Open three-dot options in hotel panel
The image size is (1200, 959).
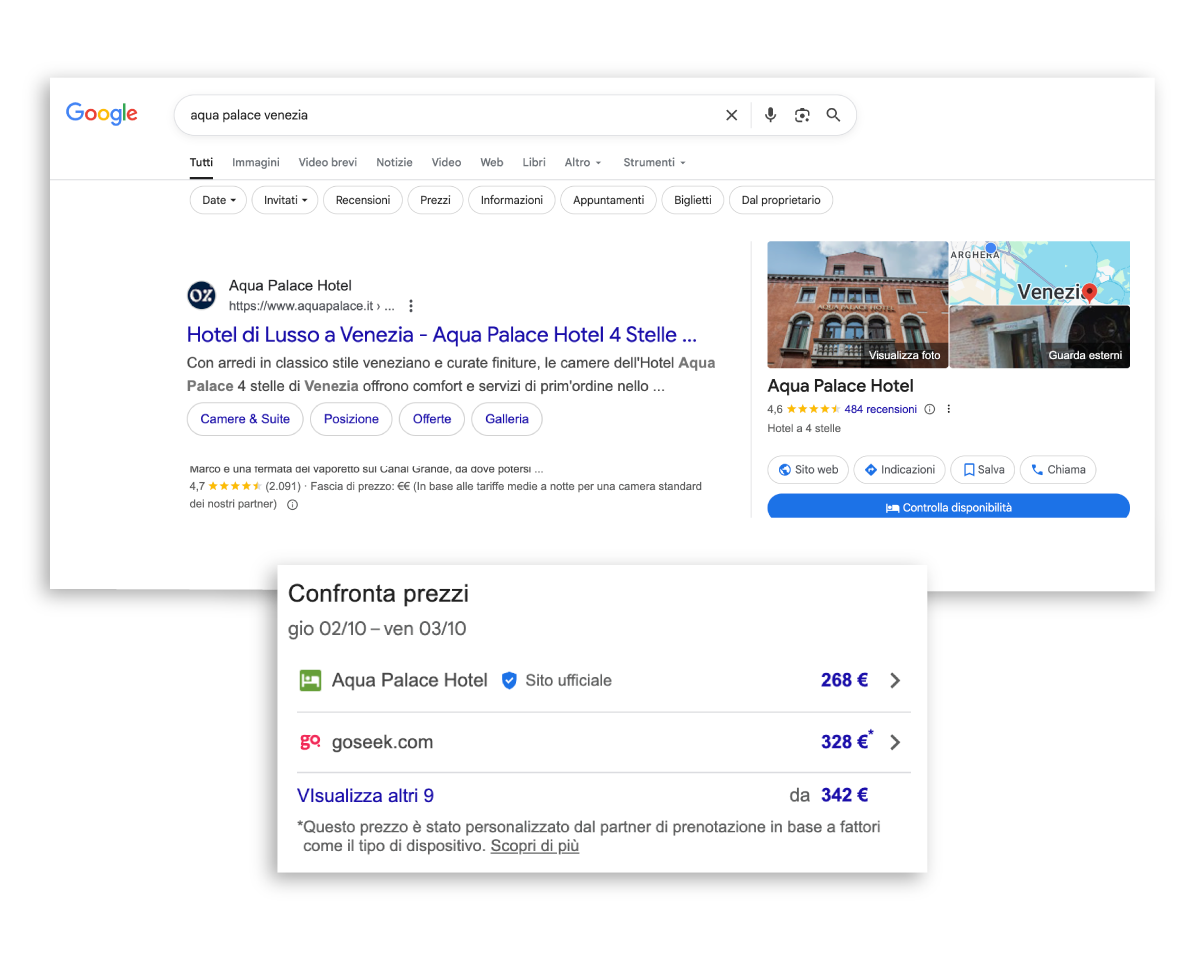pyautogui.click(x=949, y=409)
